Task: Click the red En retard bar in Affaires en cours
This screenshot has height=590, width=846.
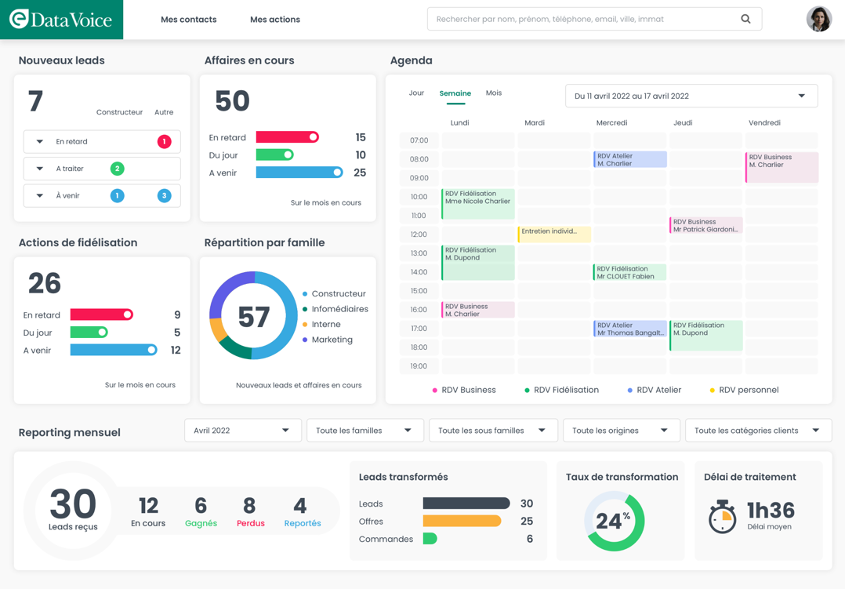Action: [287, 137]
